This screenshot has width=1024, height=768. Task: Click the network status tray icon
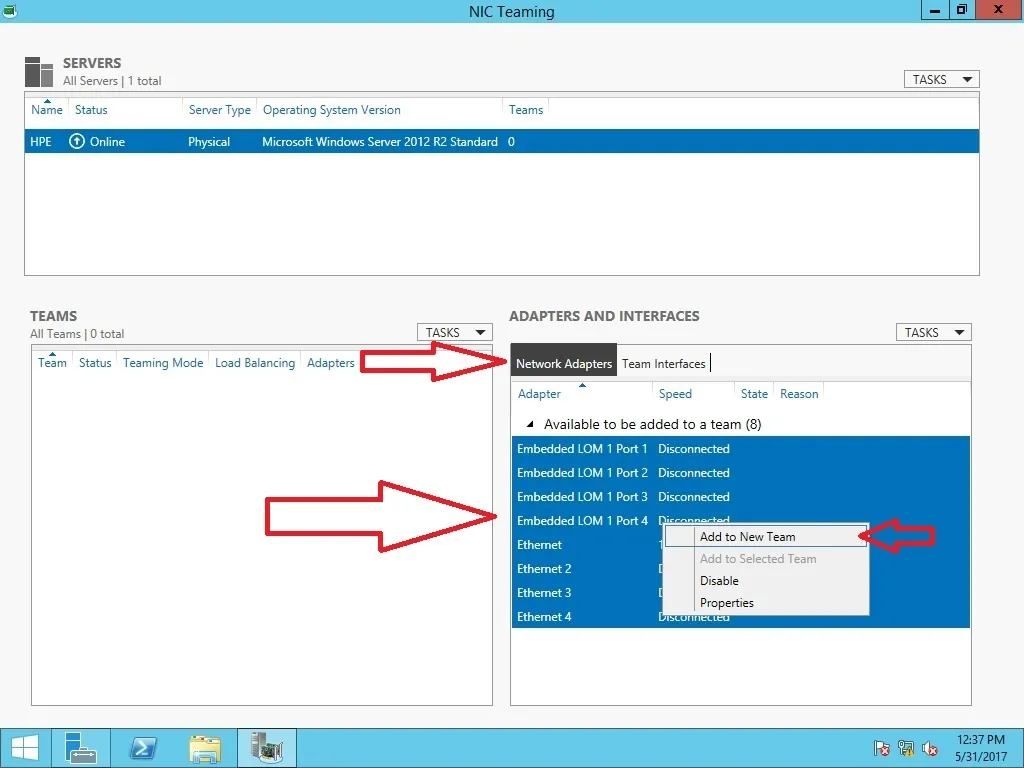[x=906, y=748]
